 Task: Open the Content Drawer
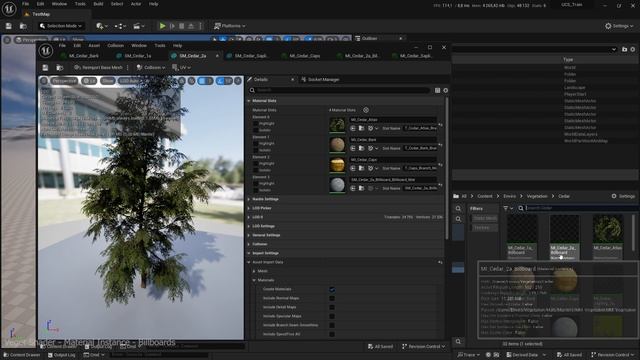[22, 355]
